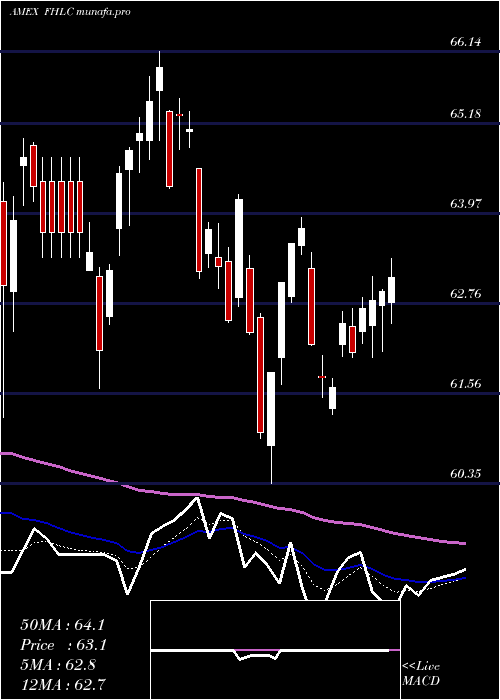The image size is (500, 700).
Task: Click the 5MA : 62.8 value
Action: [x=58, y=665]
